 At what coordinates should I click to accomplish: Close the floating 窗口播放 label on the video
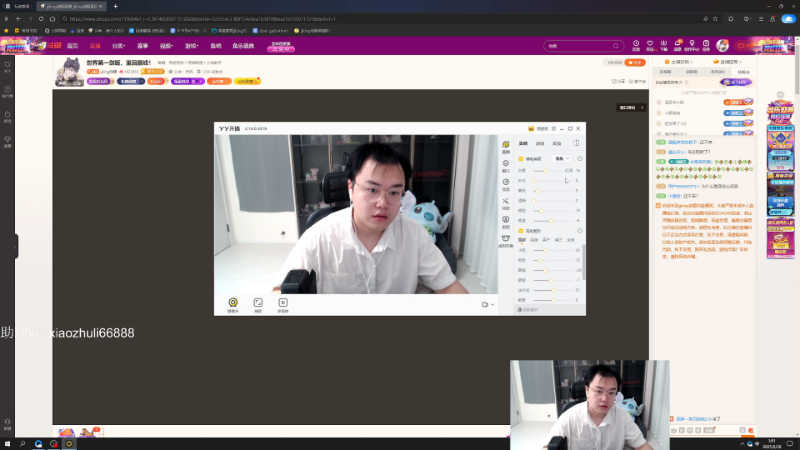pyautogui.click(x=642, y=108)
